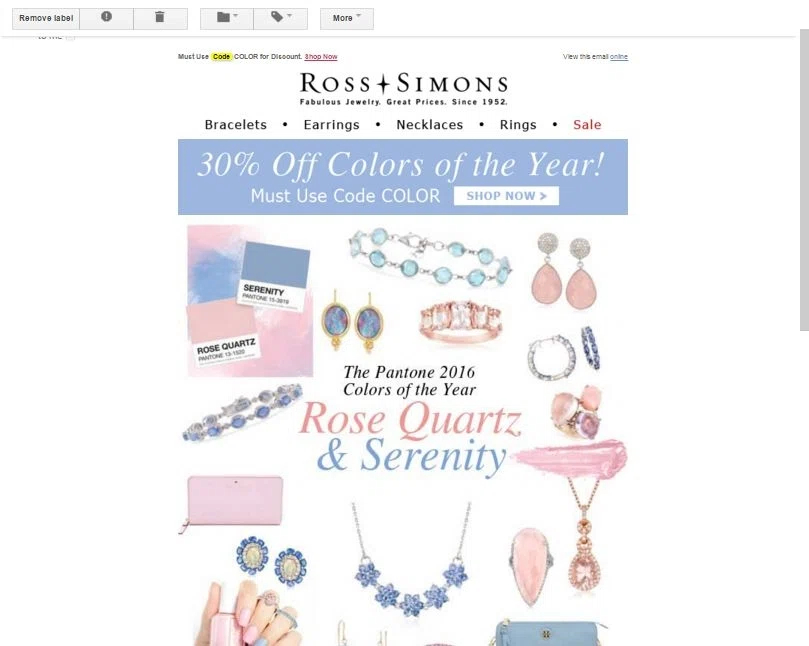
Task: Click the Rose Quartz Pantone swatch
Action: (223, 332)
